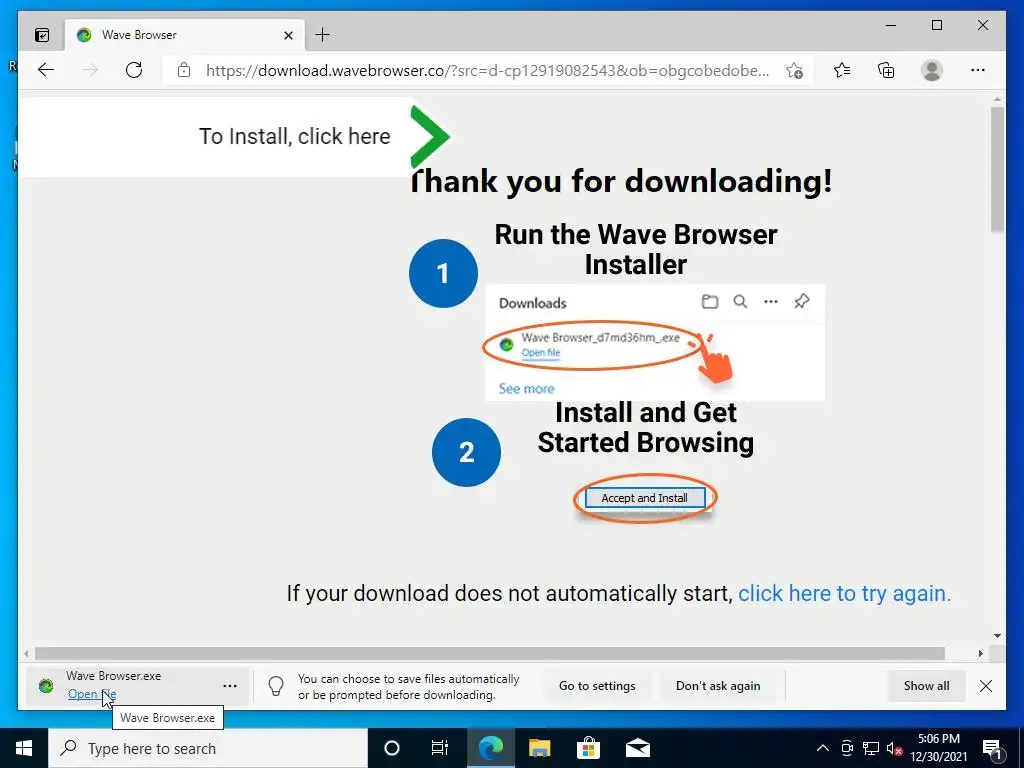
Task: Click the green arrow install banner icon
Action: click(x=429, y=137)
